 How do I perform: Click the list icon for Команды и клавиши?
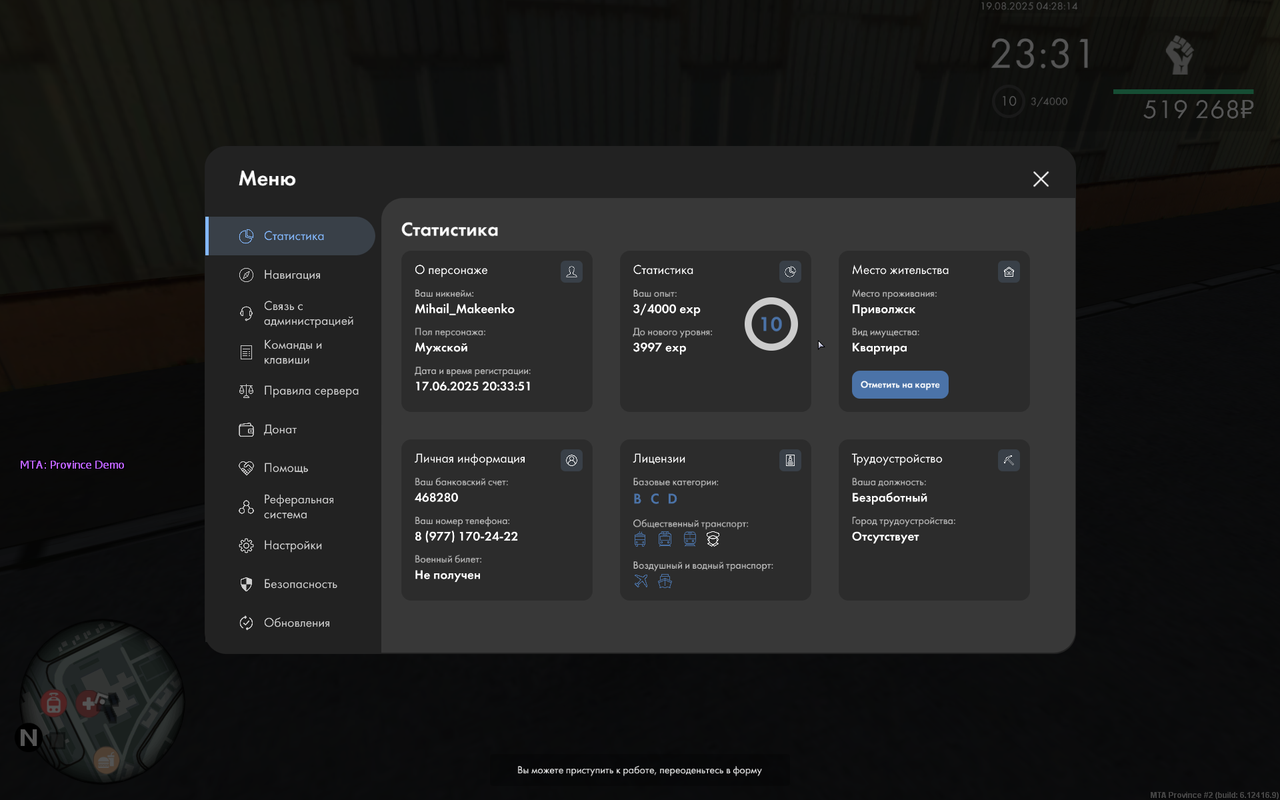246,352
